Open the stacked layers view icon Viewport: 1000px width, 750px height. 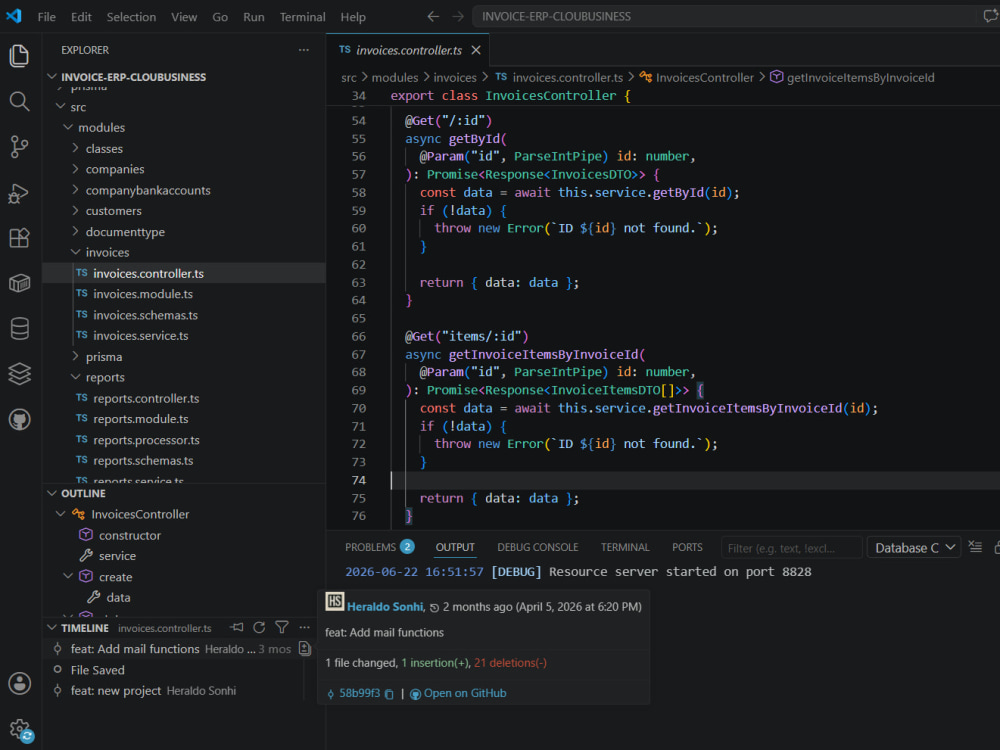coord(19,374)
